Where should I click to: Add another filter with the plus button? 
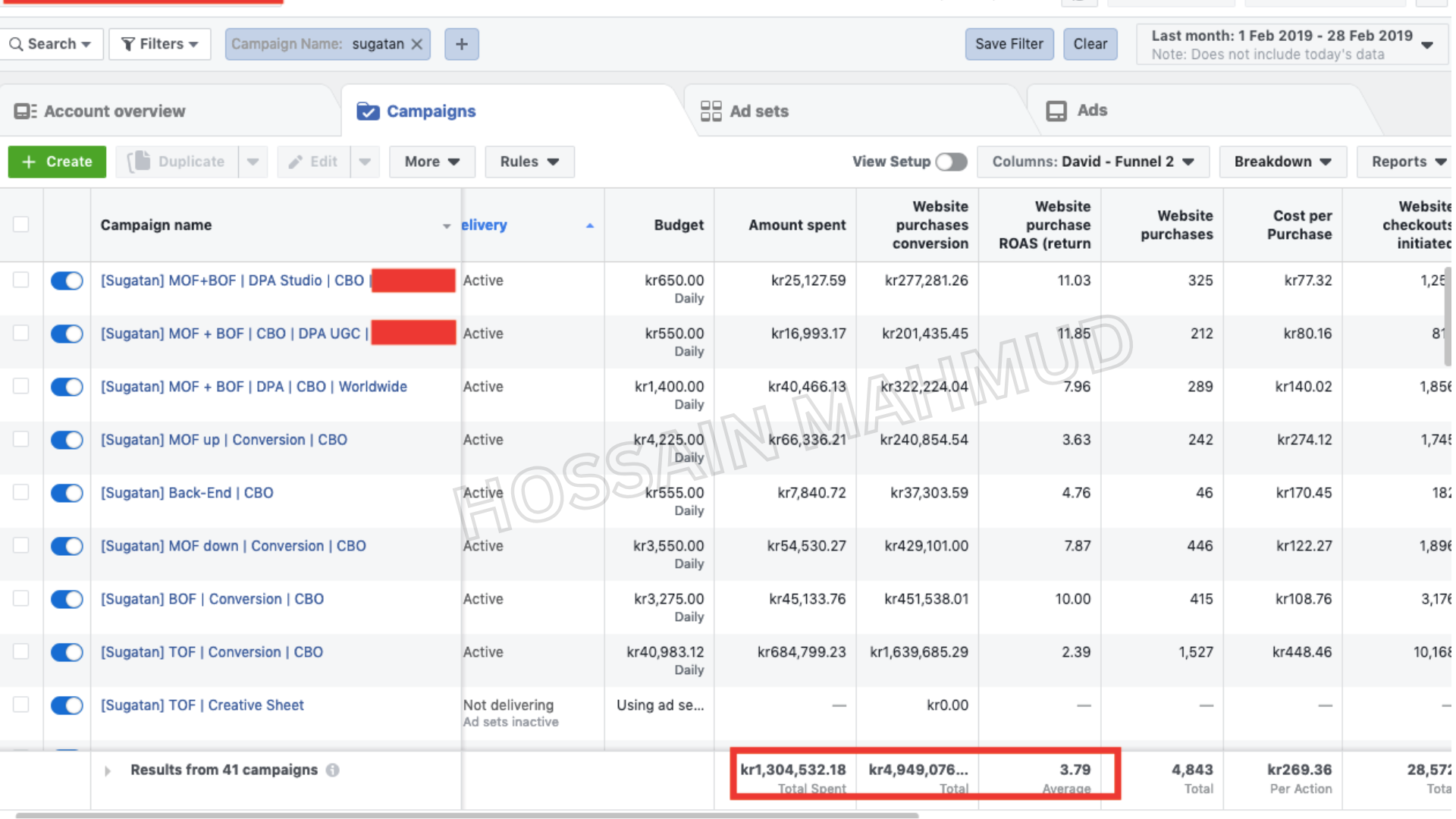461,44
